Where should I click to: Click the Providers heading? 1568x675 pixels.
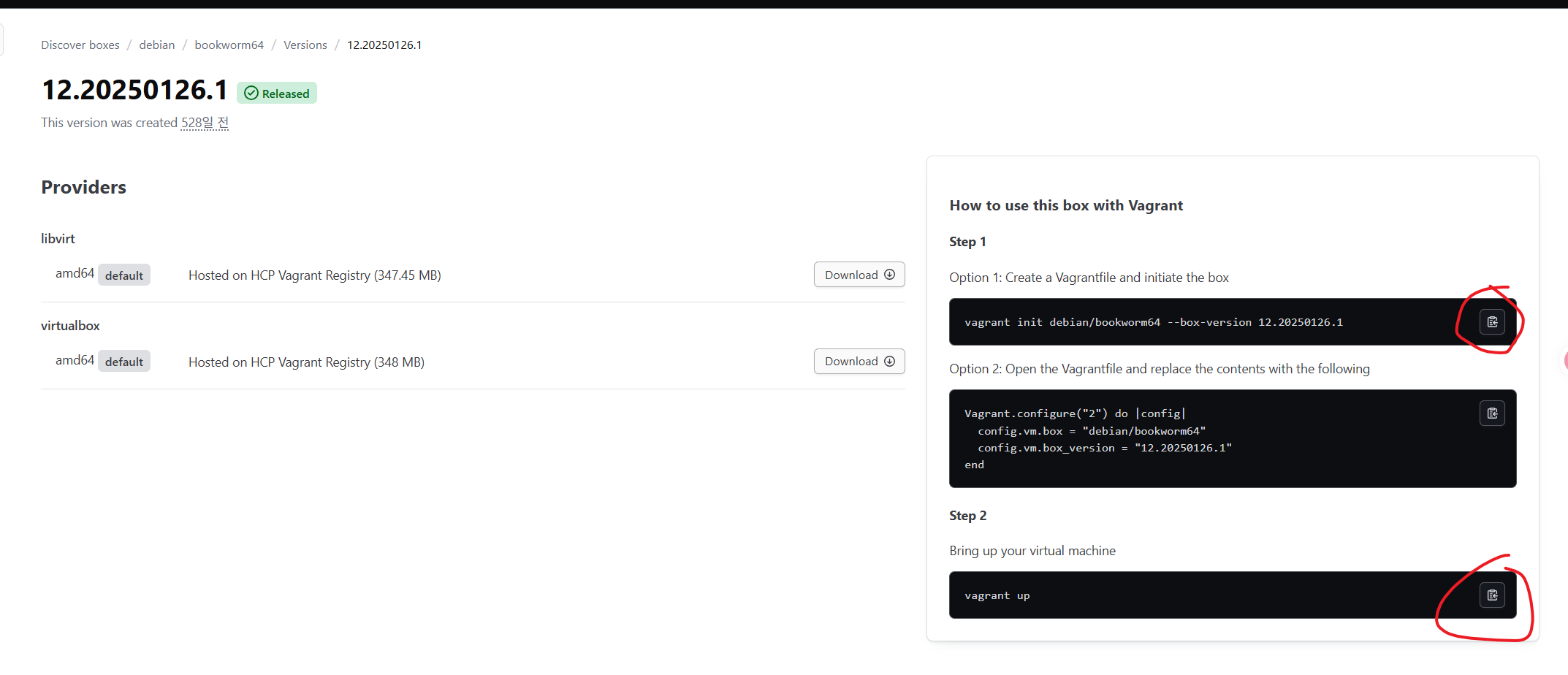(84, 188)
